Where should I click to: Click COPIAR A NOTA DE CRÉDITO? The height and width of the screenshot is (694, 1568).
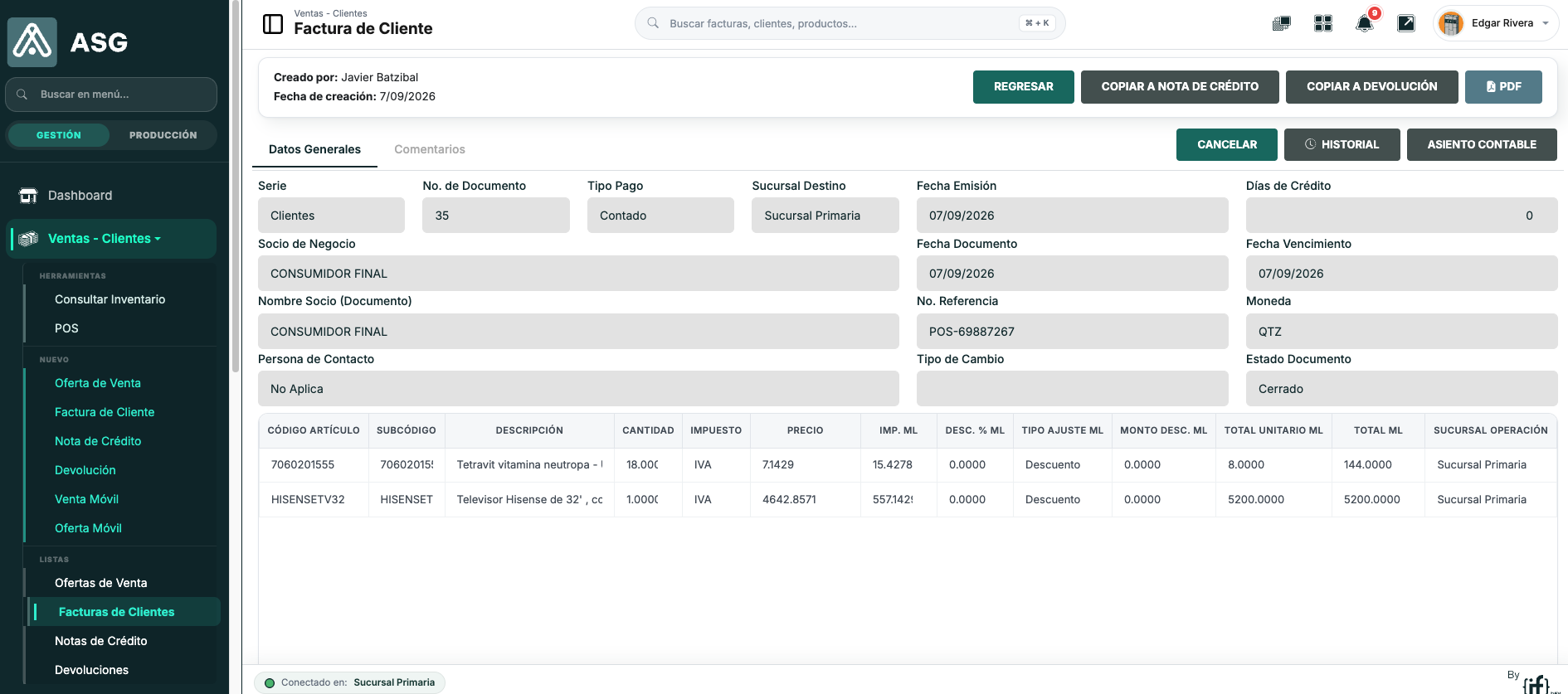[x=1180, y=87]
